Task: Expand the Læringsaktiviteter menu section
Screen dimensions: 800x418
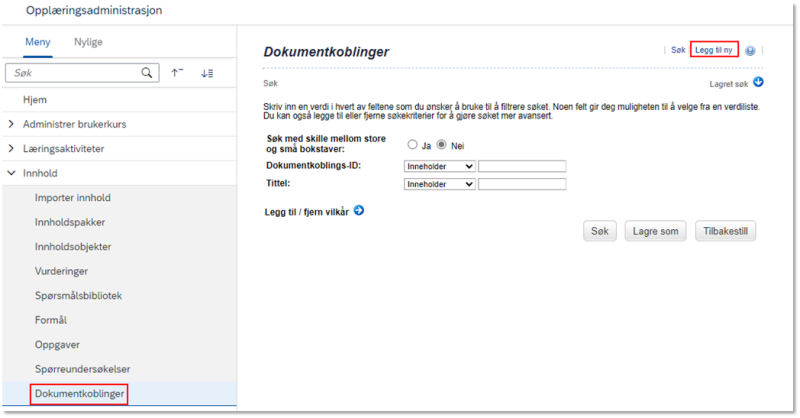Action: tap(11, 149)
